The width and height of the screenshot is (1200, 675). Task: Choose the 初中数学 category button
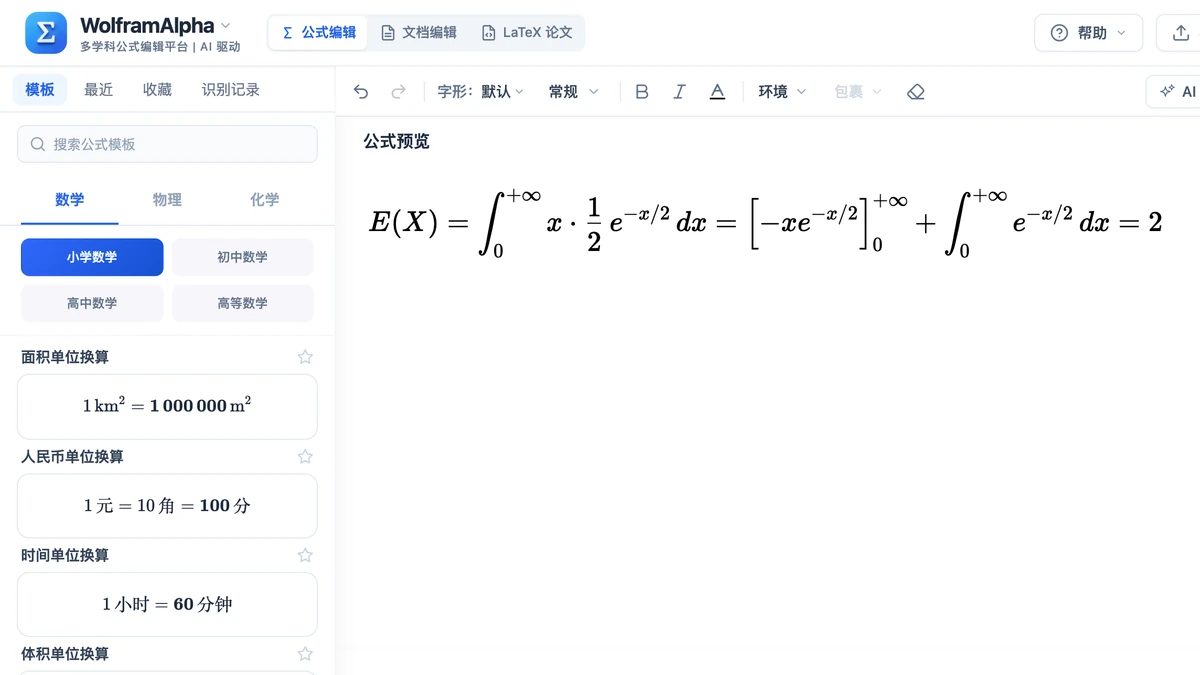pos(243,257)
